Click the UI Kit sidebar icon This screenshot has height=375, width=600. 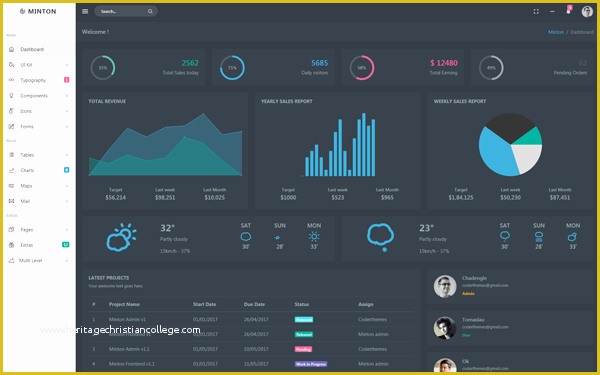point(11,65)
